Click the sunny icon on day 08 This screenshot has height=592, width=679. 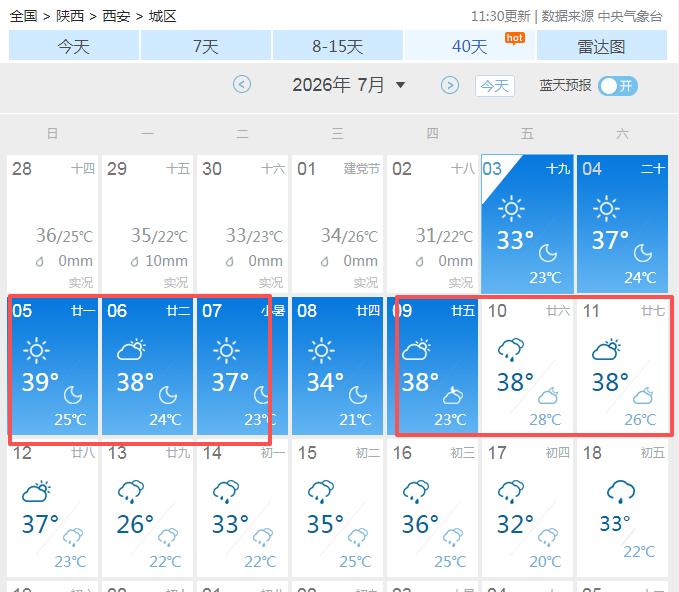(321, 350)
